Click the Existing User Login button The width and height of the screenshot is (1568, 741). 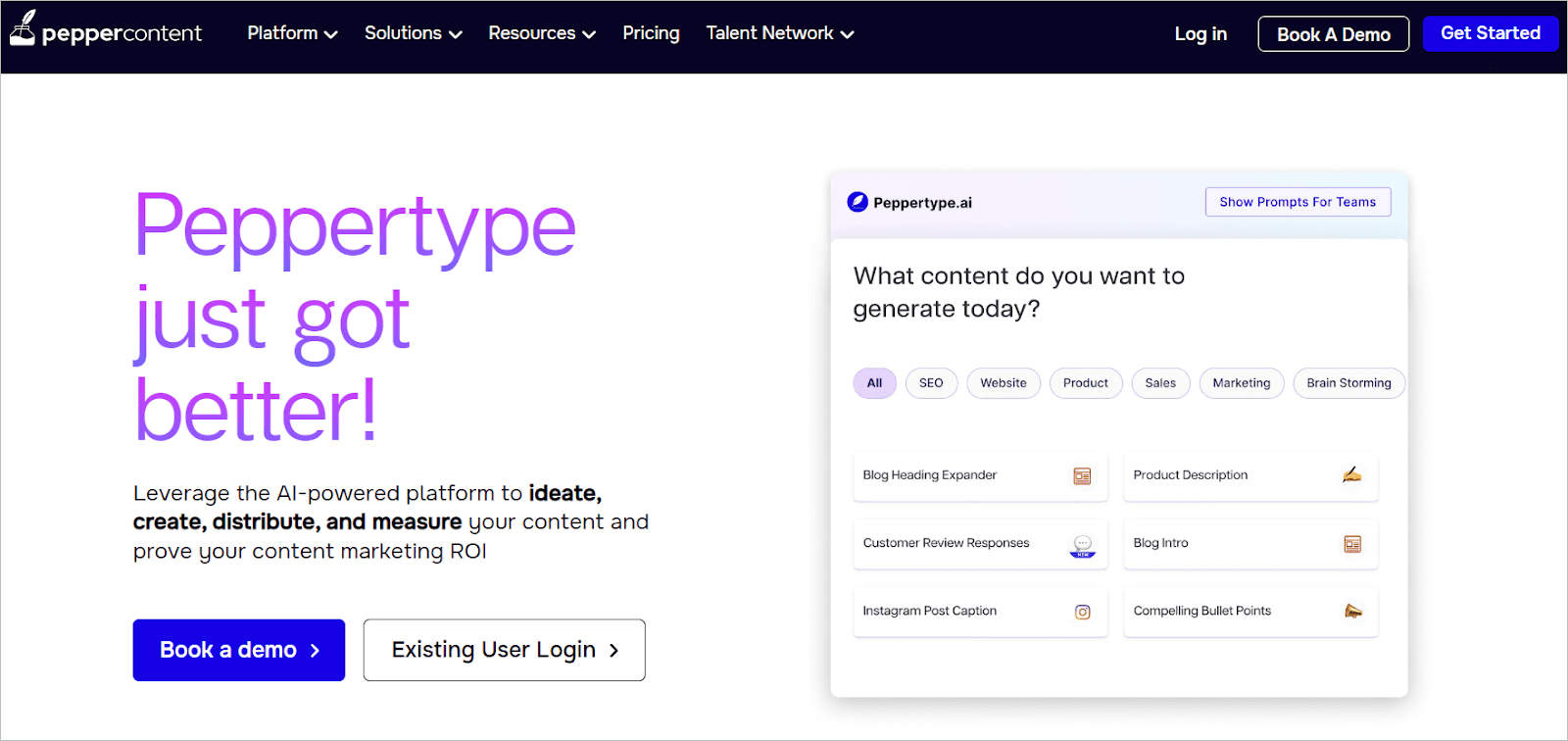(x=504, y=650)
